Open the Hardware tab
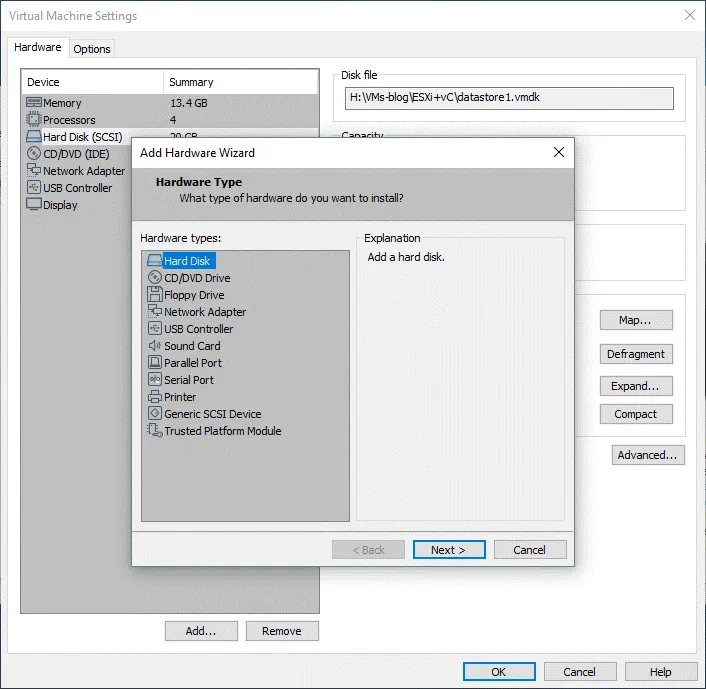 coord(38,48)
